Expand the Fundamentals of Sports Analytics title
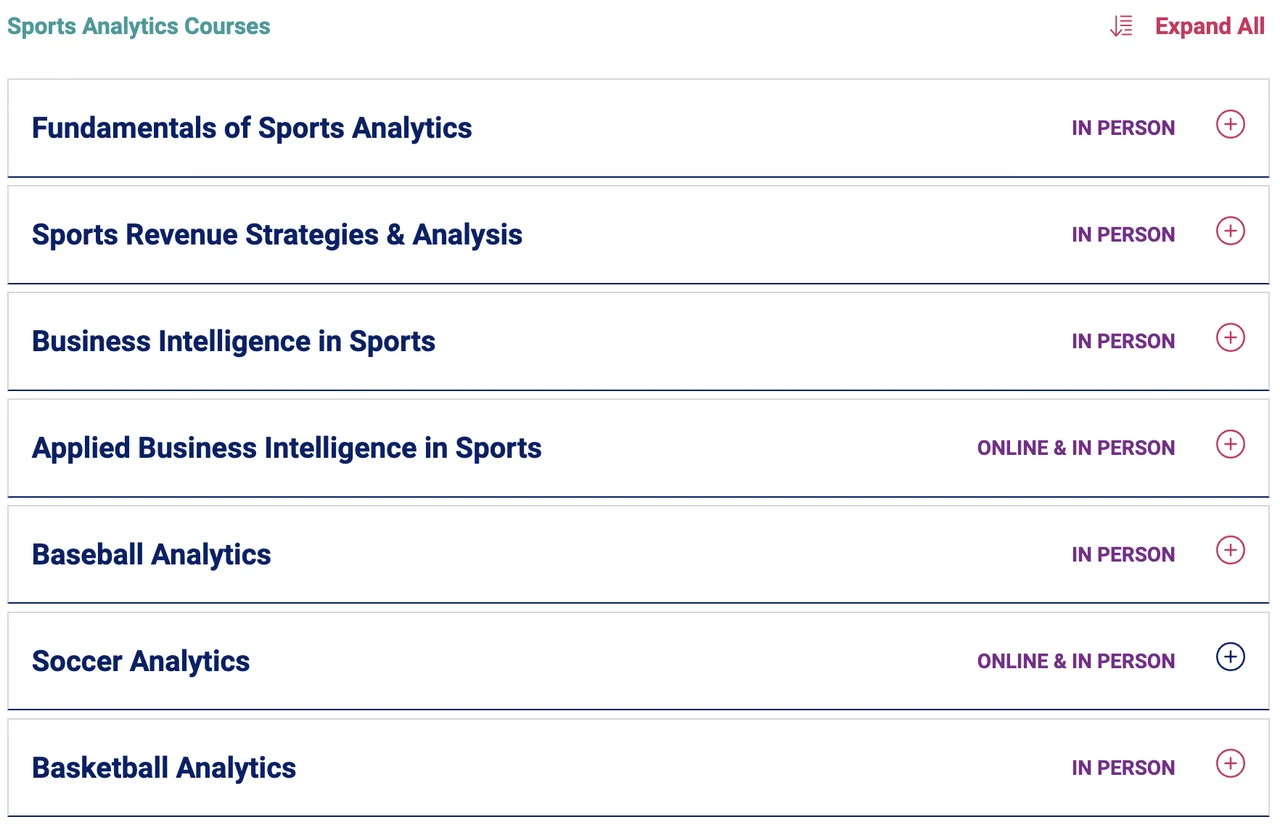The height and width of the screenshot is (830, 1280). pyautogui.click(x=252, y=128)
